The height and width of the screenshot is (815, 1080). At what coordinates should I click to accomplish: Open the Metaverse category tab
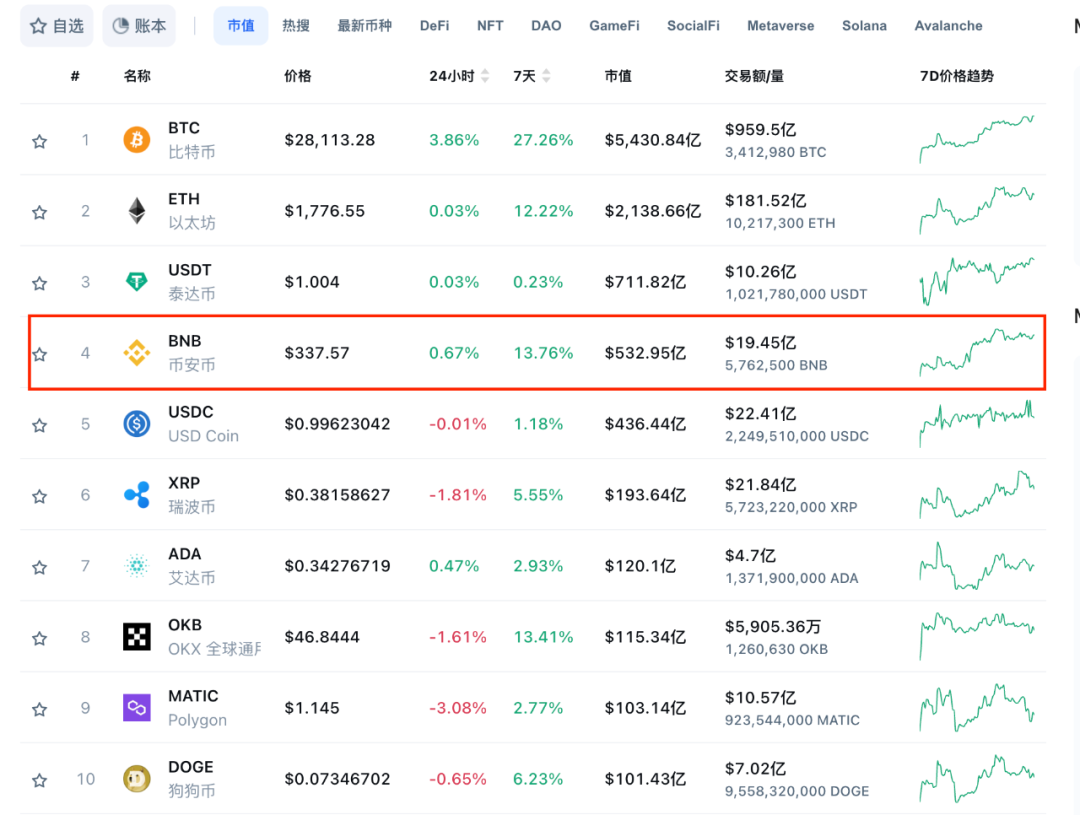pos(780,26)
